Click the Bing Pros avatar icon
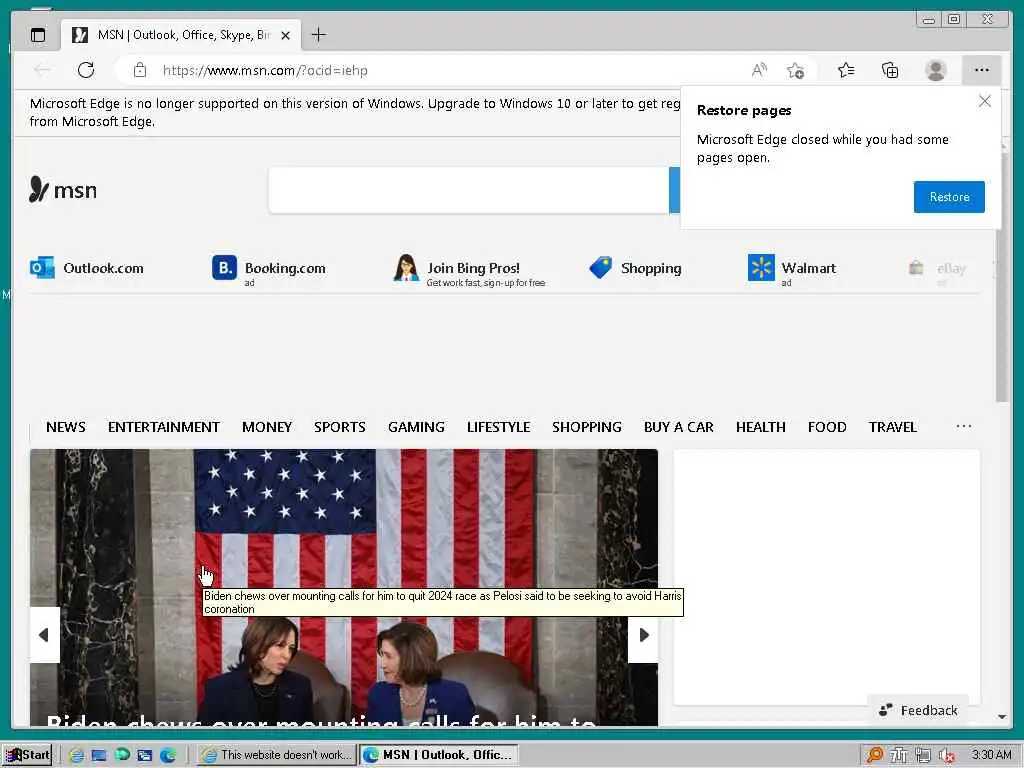Screen dimensions: 1024x768 [x=406, y=268]
